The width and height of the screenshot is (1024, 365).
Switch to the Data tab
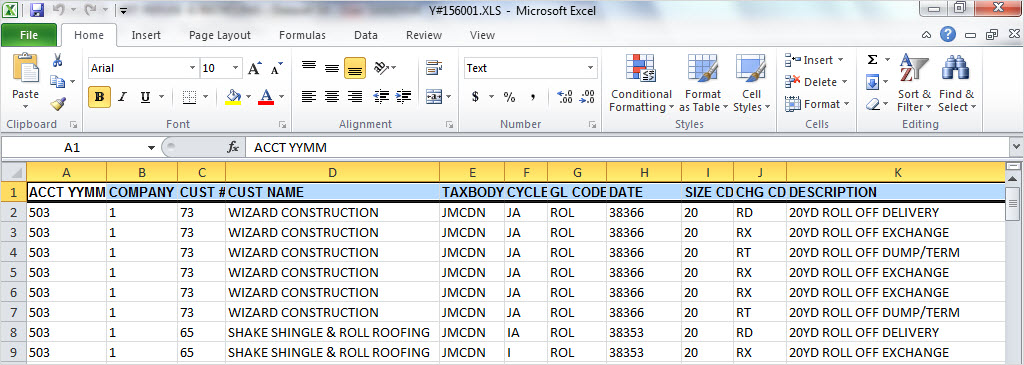pos(366,35)
